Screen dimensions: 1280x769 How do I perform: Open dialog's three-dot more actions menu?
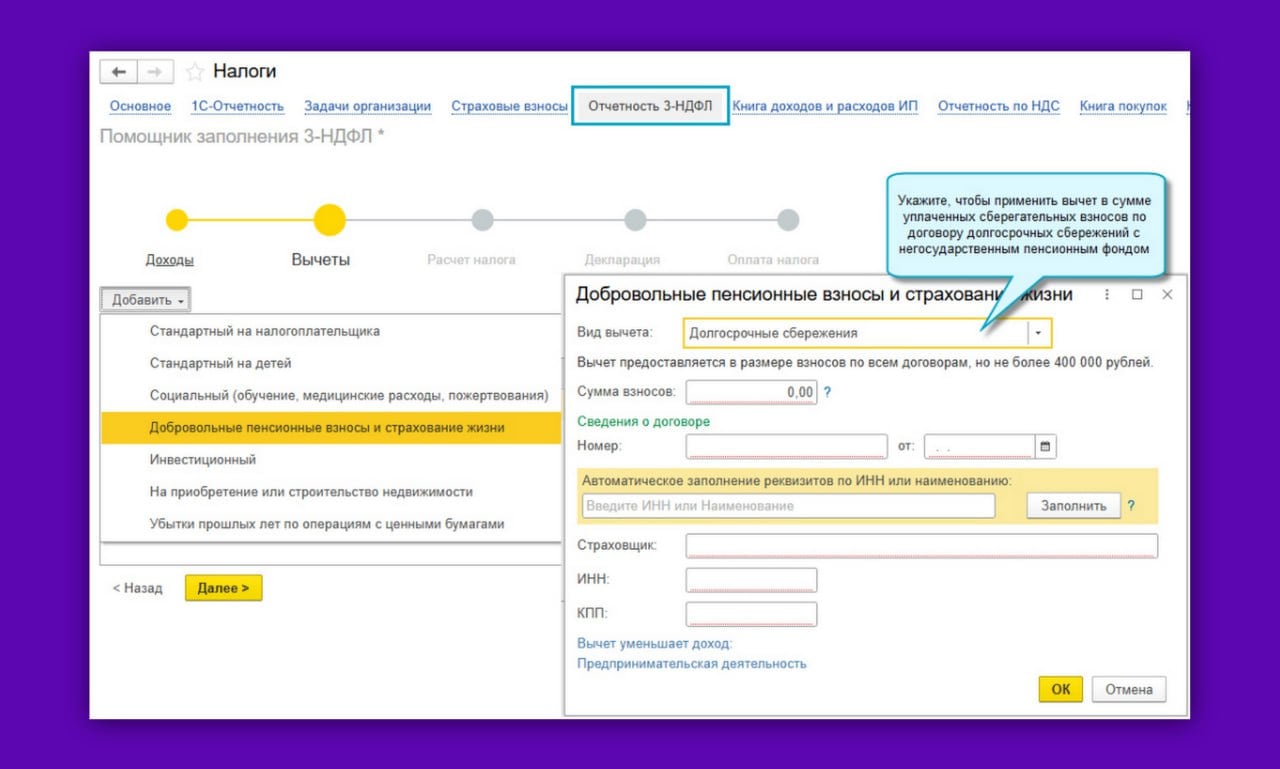coord(1107,295)
